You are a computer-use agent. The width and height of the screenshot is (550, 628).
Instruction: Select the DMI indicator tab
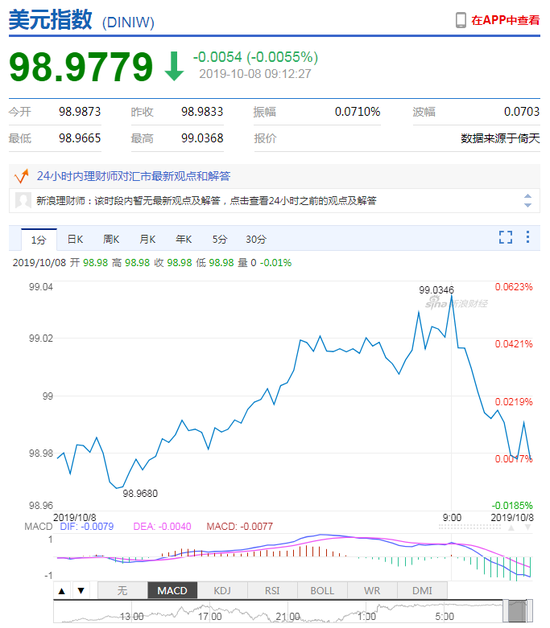(422, 590)
